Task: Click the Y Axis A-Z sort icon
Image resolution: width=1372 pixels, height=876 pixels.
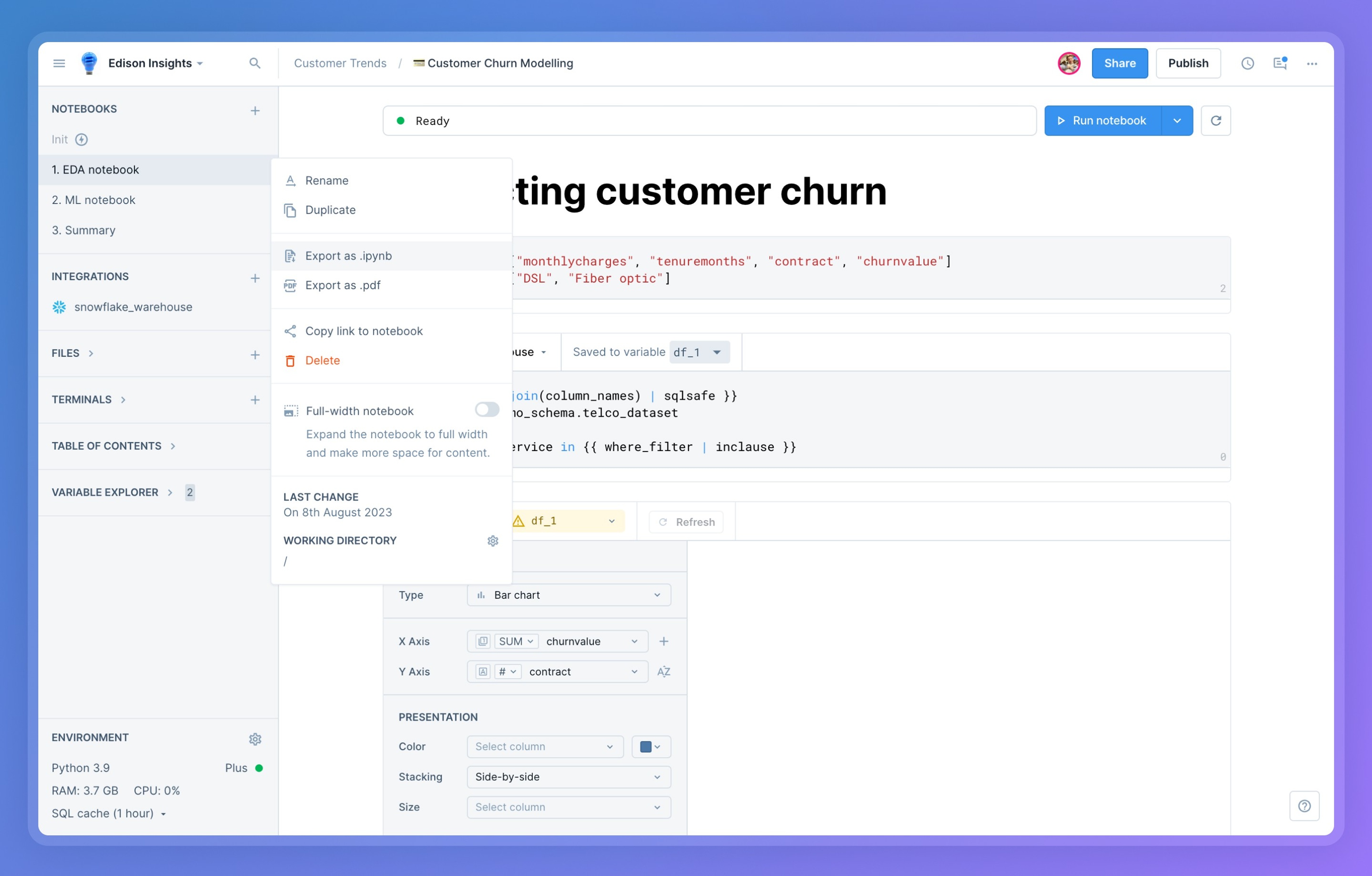Action: tap(663, 671)
